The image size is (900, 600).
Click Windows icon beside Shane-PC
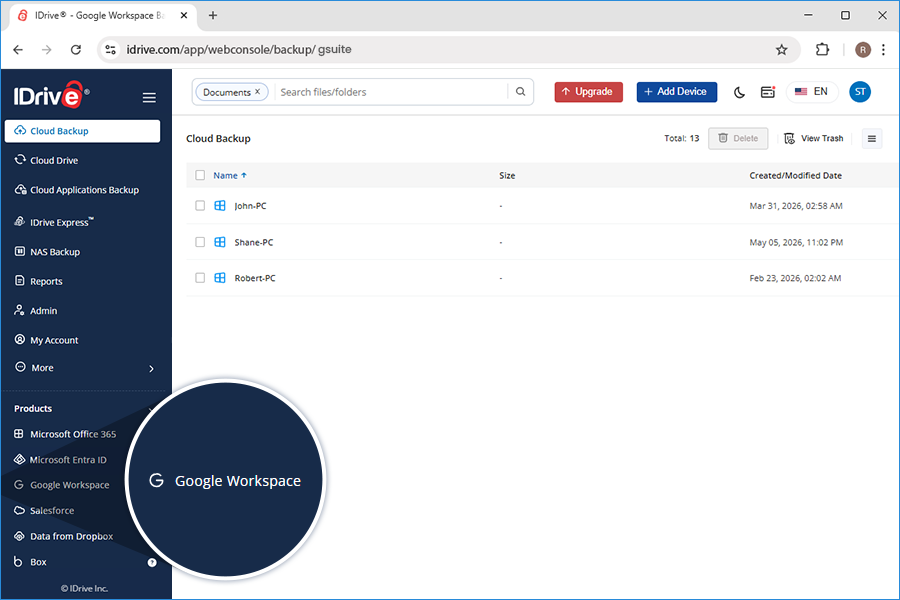[x=220, y=242]
